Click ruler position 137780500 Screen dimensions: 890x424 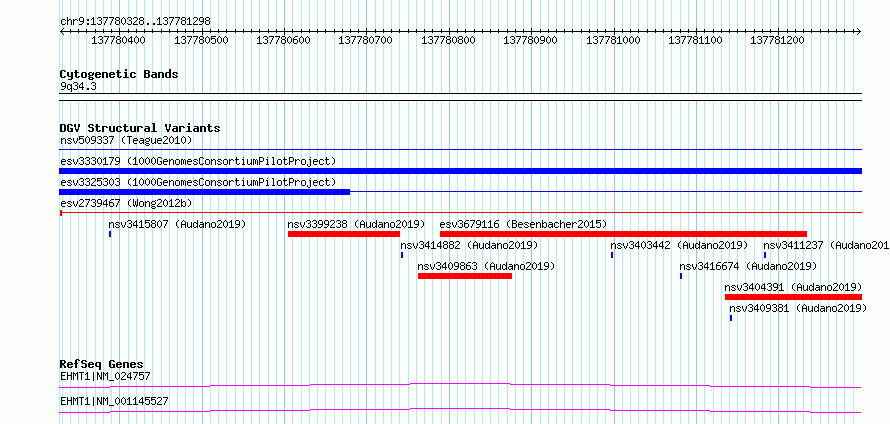(201, 40)
